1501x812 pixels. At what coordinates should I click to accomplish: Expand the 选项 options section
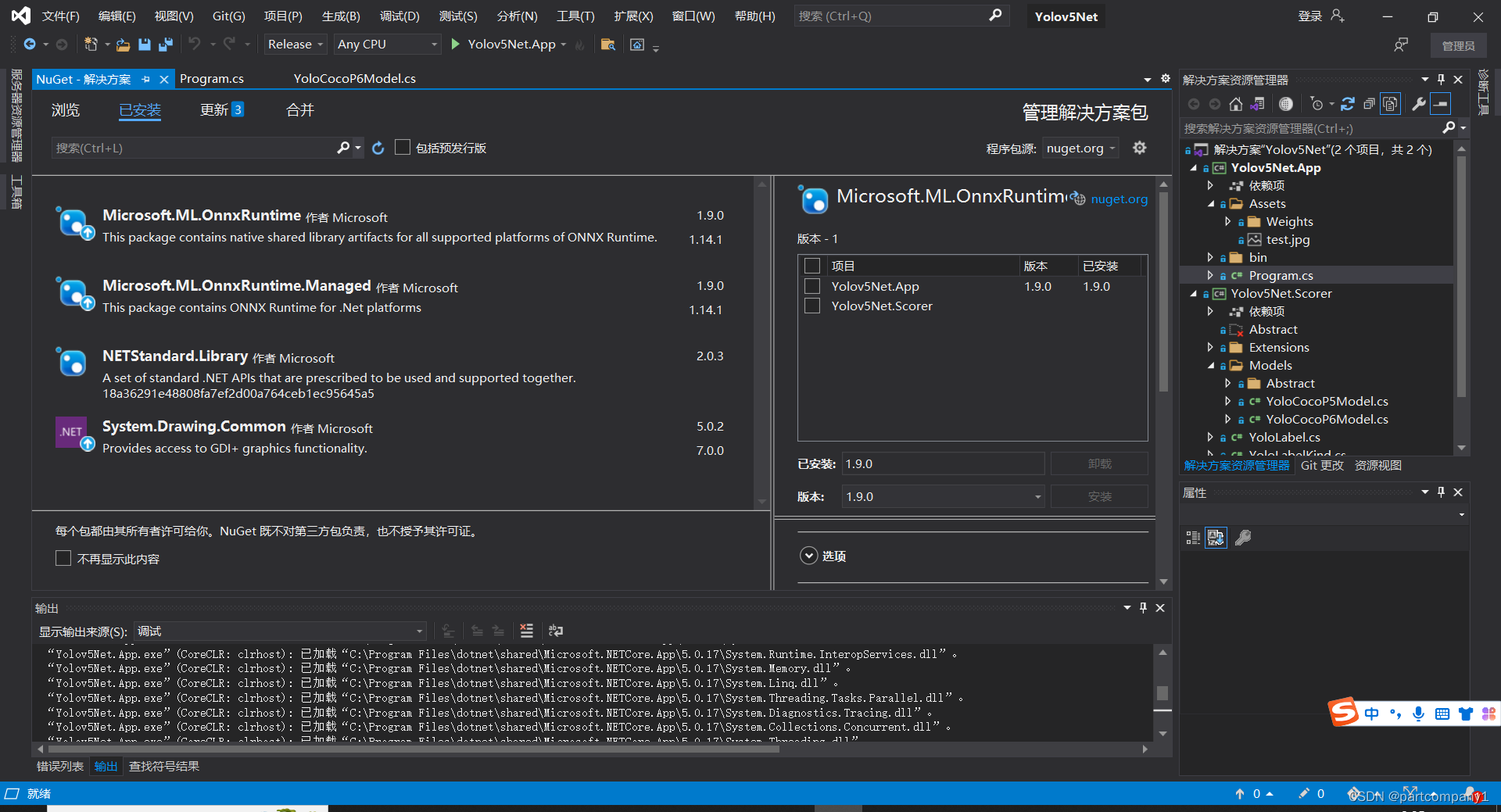click(808, 556)
